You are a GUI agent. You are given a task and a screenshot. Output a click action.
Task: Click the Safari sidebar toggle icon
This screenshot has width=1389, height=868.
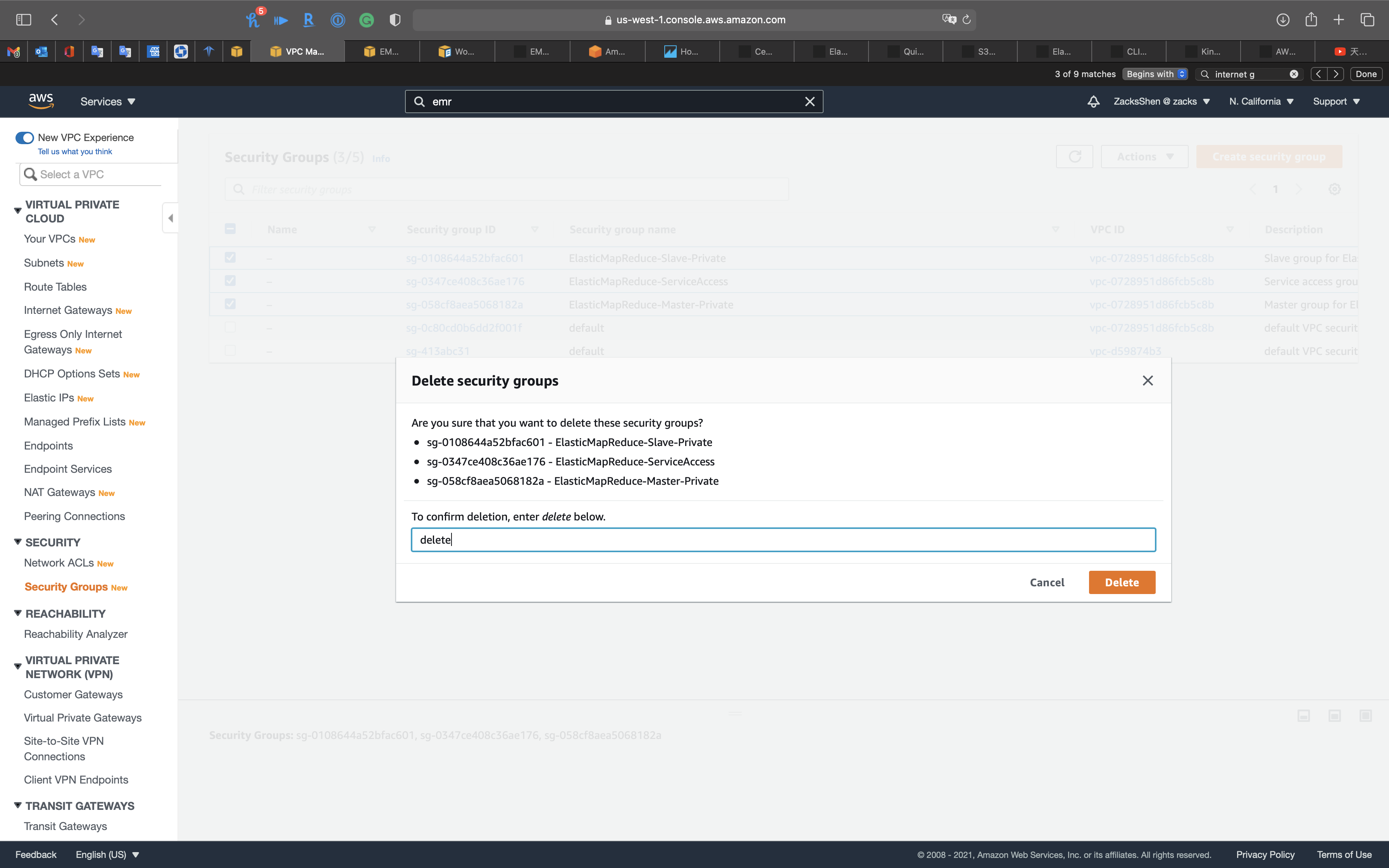[24, 19]
